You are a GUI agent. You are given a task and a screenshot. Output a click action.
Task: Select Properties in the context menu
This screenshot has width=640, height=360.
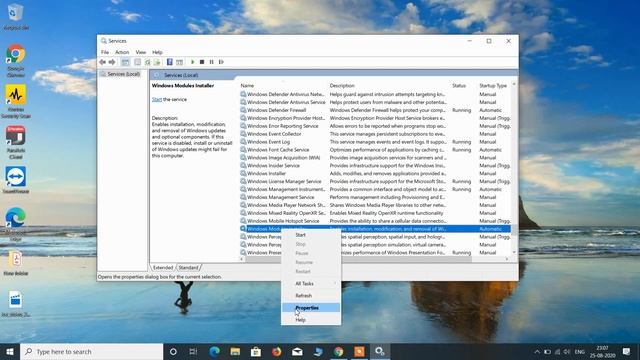pyautogui.click(x=311, y=308)
